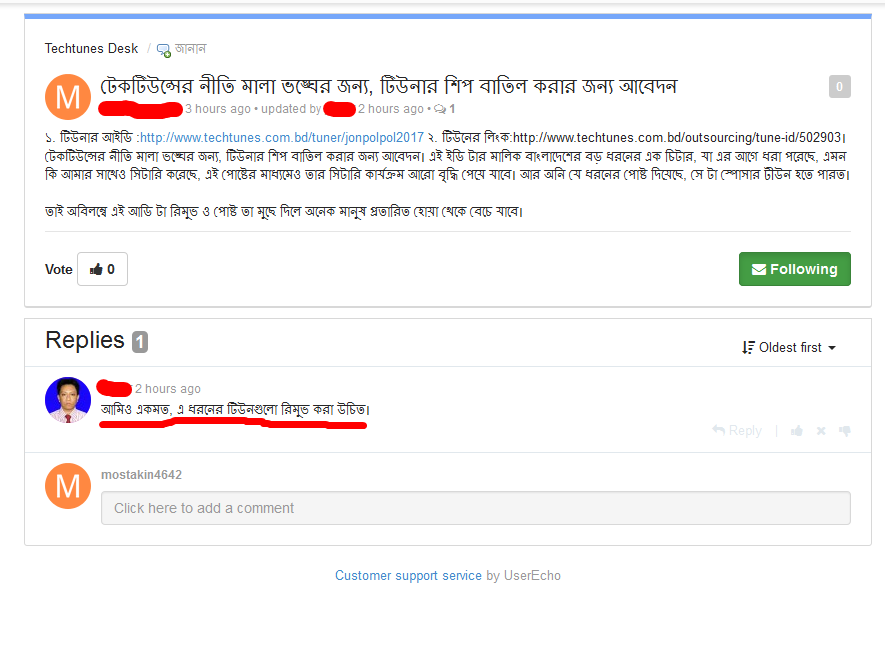
Task: Click Reply under the comment
Action: (737, 431)
